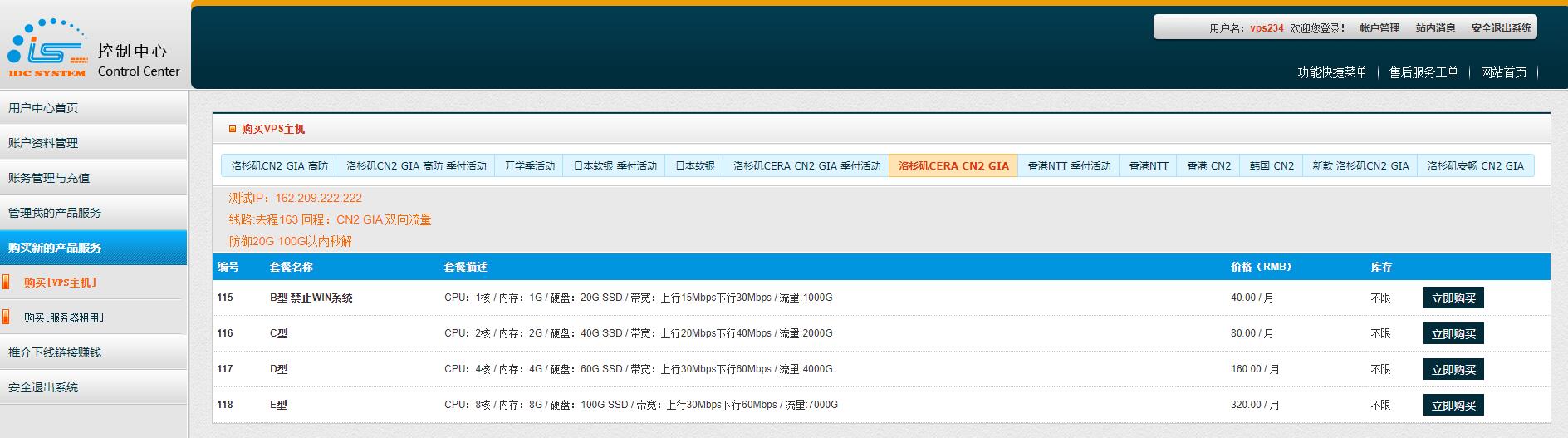
Task: Click 安全退出系统 in the sidebar
Action: (93, 387)
